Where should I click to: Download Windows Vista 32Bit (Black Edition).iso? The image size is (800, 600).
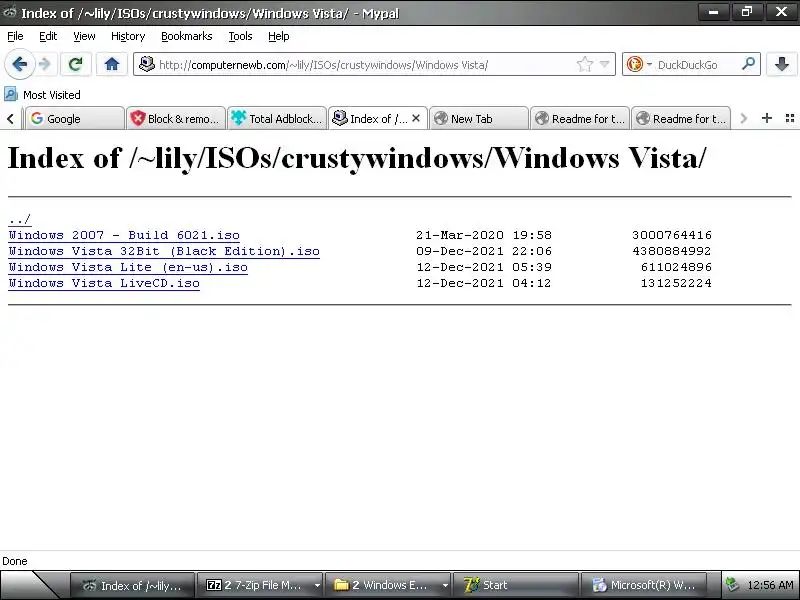[x=164, y=251]
